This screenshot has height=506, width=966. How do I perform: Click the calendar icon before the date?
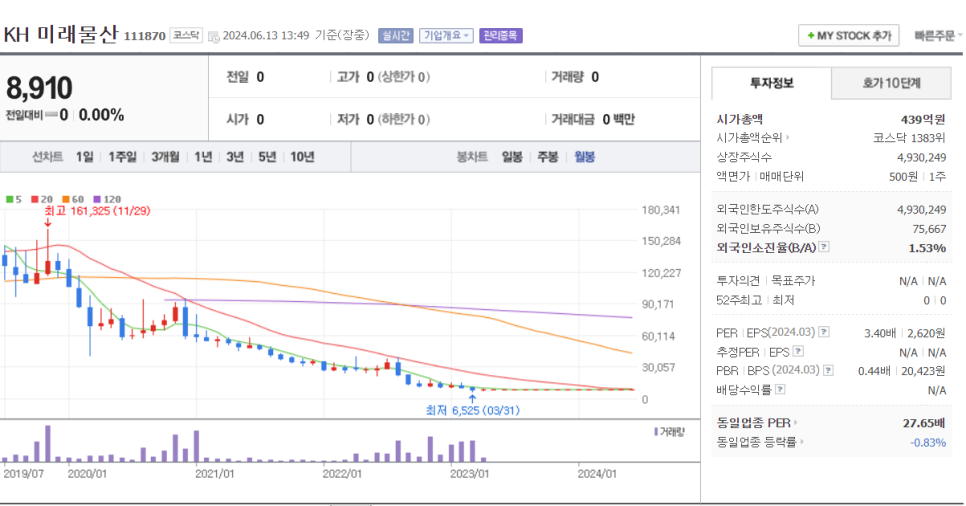213,36
